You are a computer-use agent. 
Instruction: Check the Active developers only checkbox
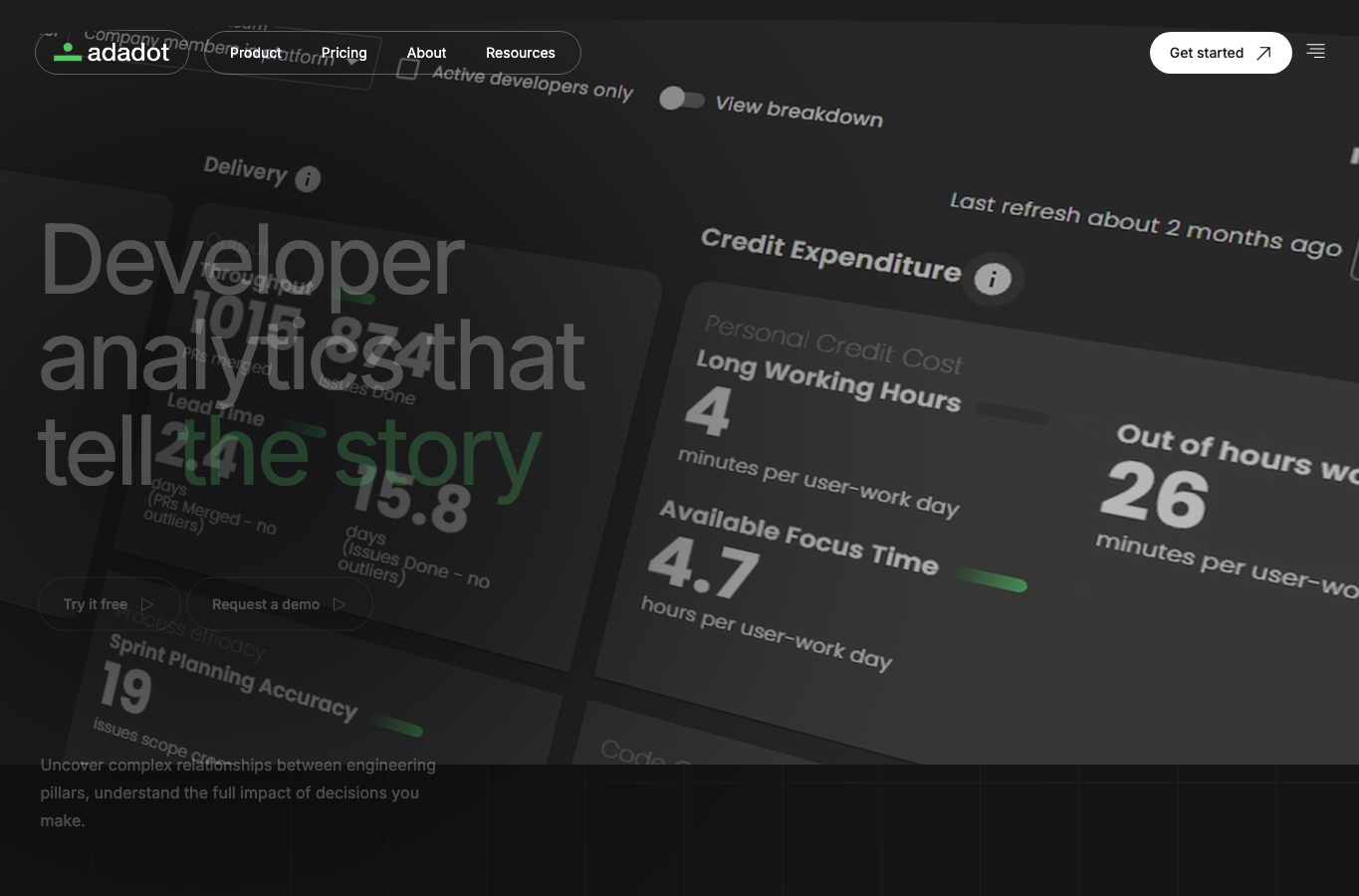coord(407,69)
